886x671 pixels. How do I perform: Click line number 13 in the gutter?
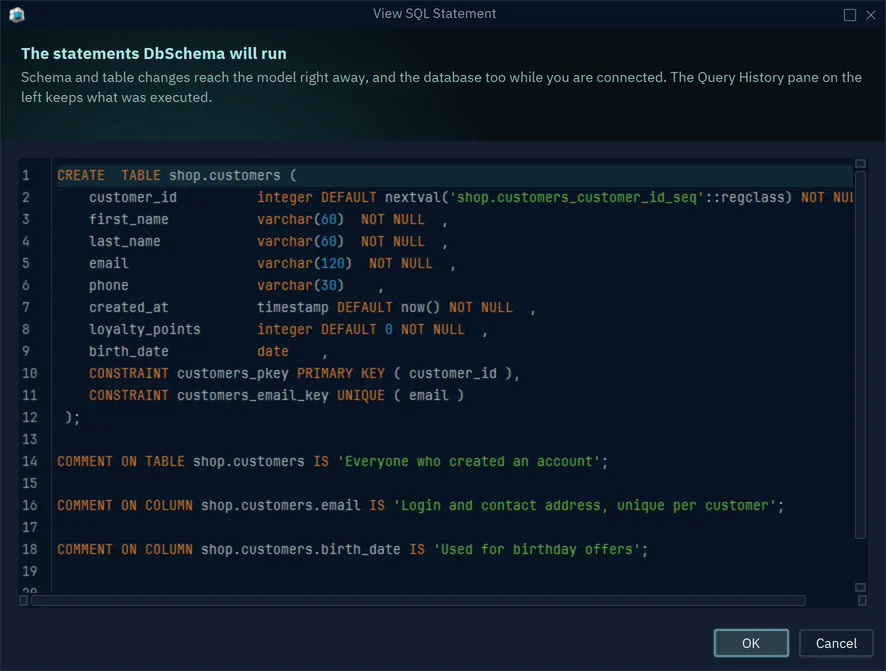pos(29,439)
